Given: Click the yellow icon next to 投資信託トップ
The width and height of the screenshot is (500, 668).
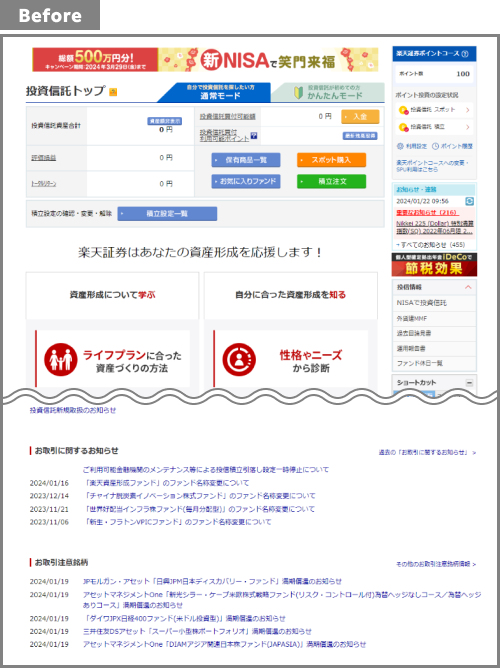Looking at the screenshot, I should click(x=113, y=92).
